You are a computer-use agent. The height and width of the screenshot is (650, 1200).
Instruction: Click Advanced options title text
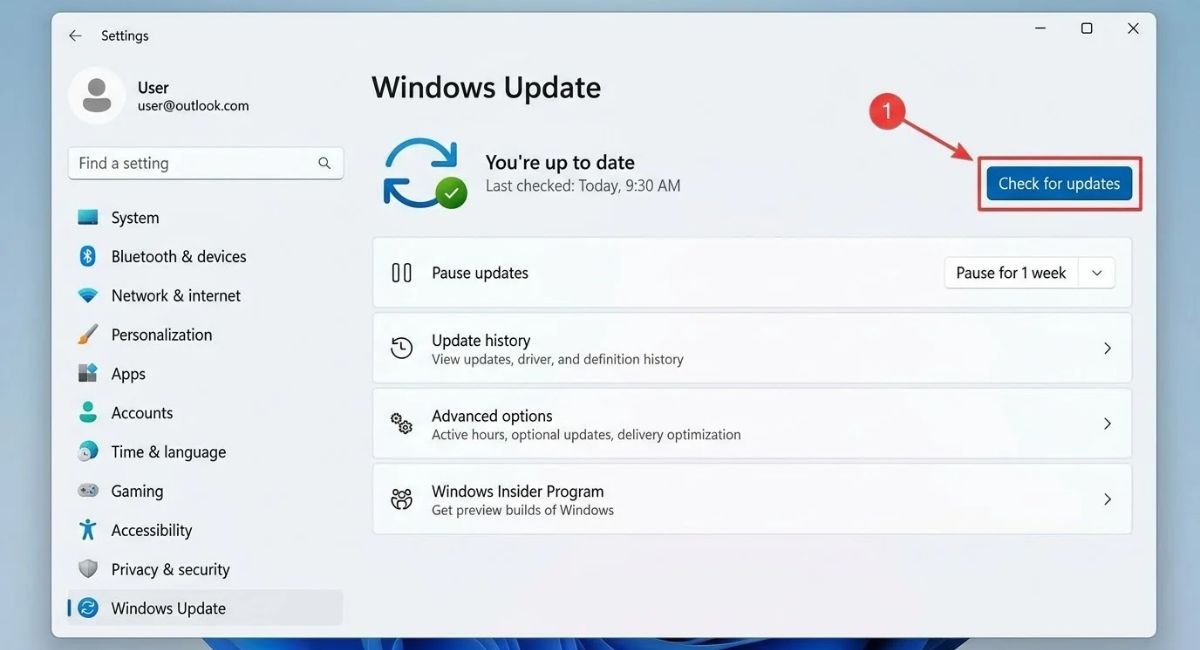click(x=492, y=416)
